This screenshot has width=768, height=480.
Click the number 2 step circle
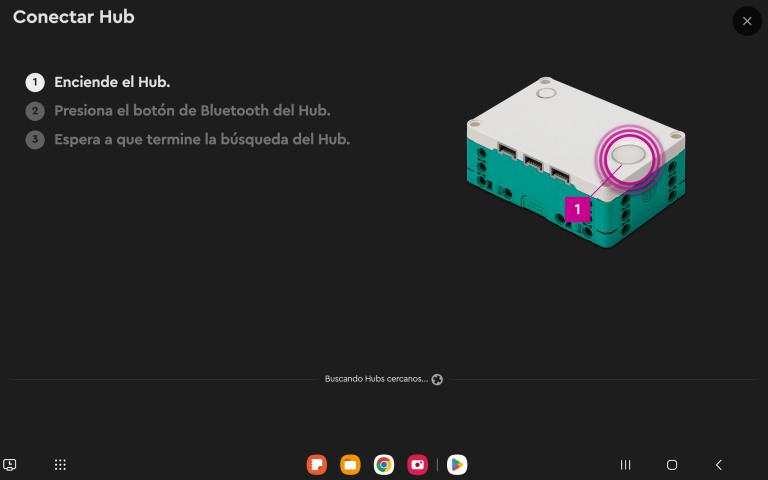[x=35, y=111]
